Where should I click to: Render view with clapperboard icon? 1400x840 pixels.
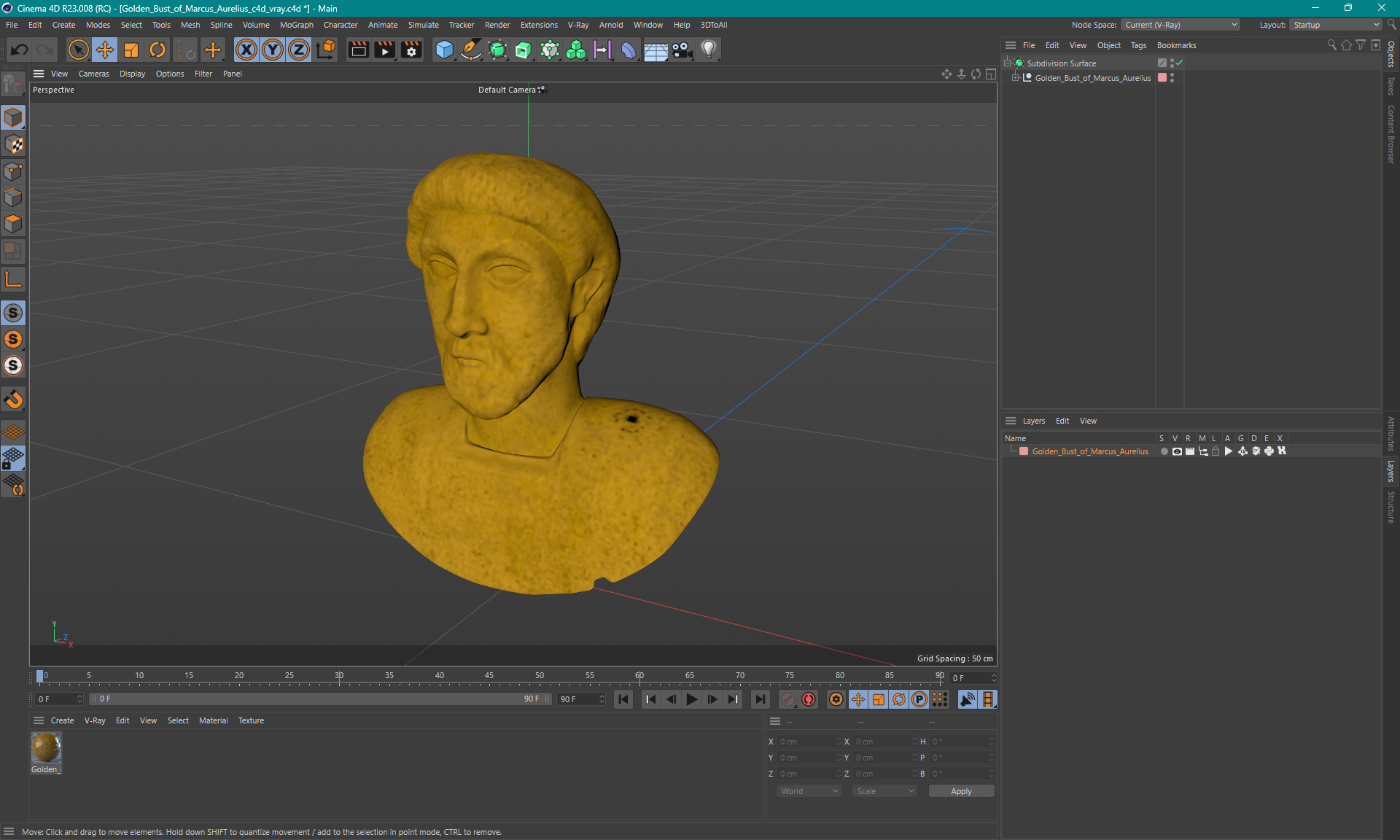358,50
